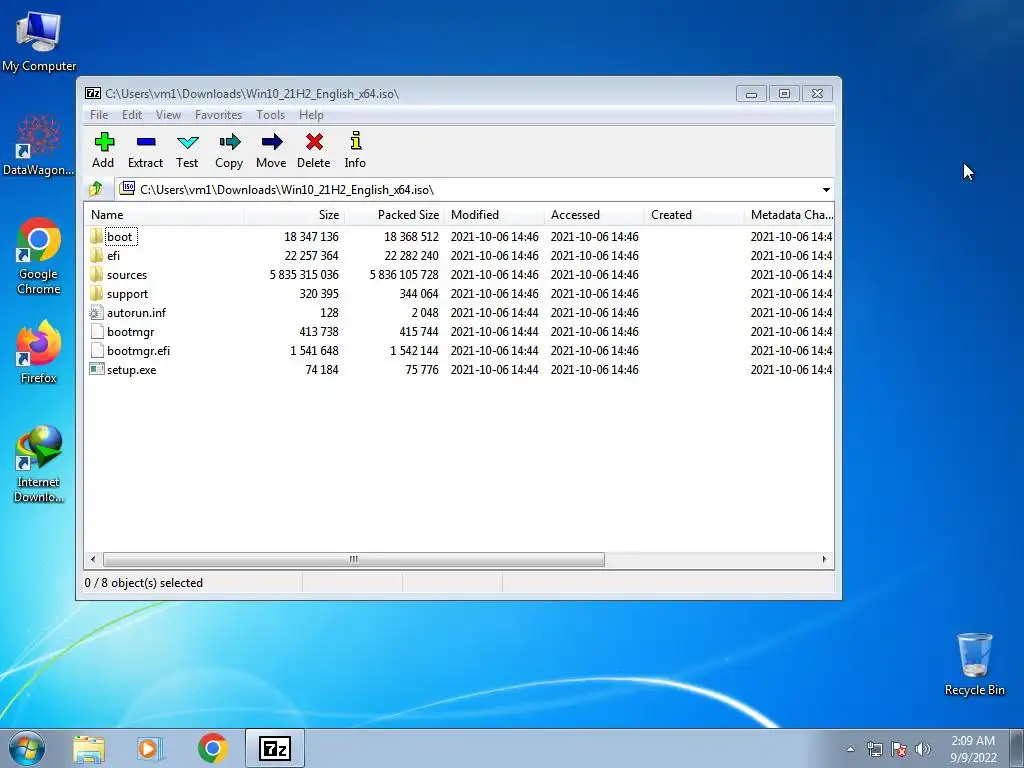
Task: Click the 7z icon in title bar
Action: pos(93,93)
